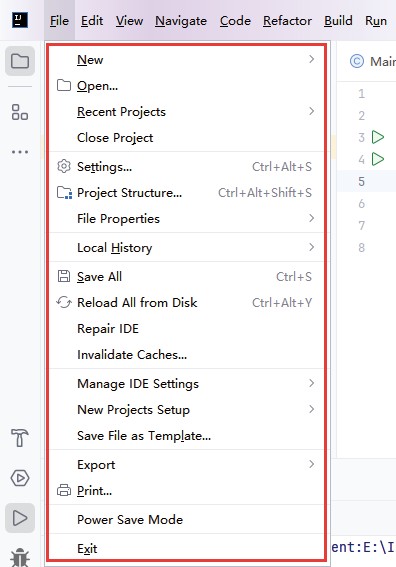The width and height of the screenshot is (396, 567).
Task: Switch to the Main editor tab
Action: (372, 61)
